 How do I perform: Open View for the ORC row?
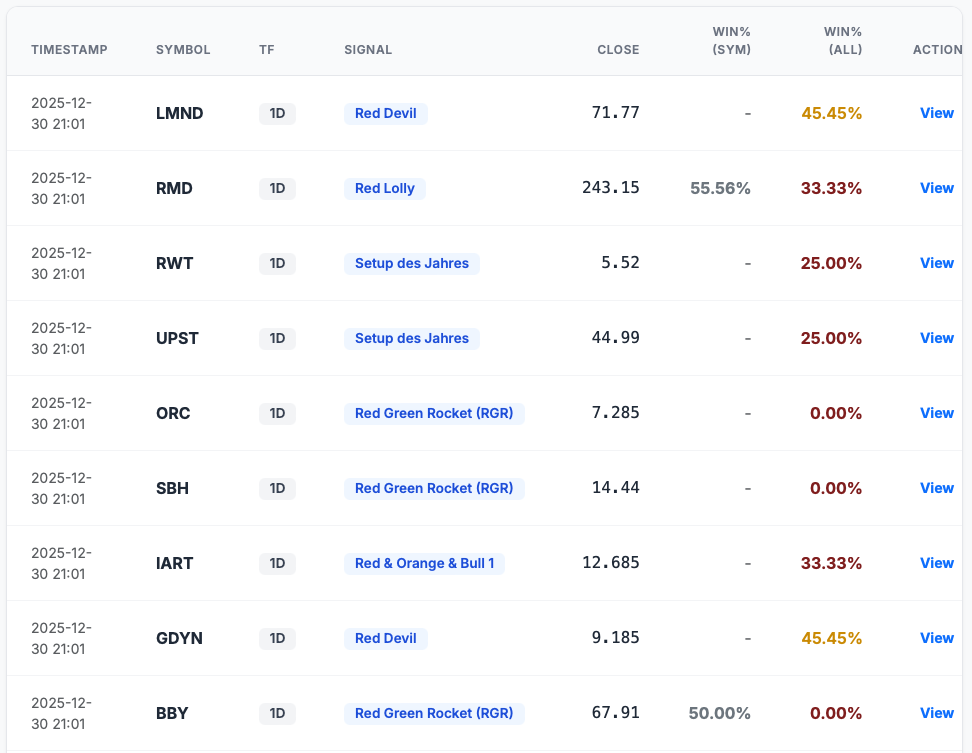[x=936, y=413]
